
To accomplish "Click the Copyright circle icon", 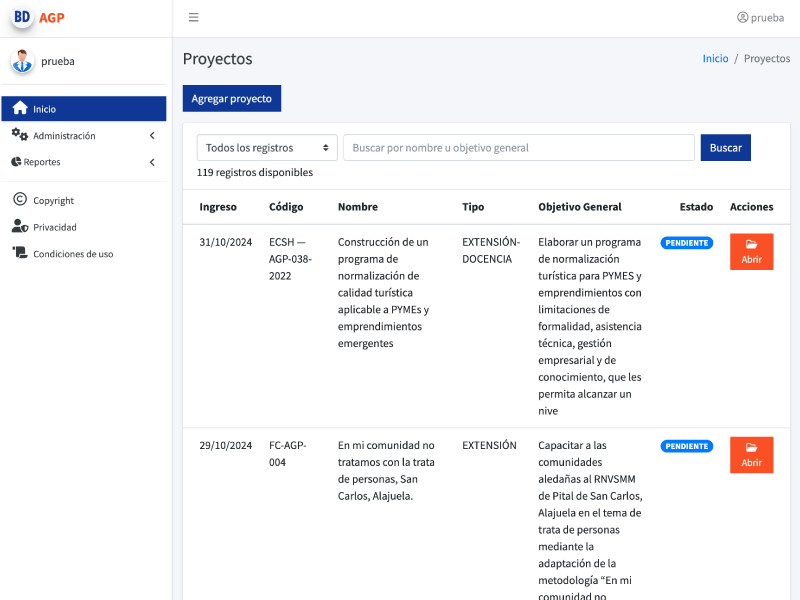I will [19, 200].
